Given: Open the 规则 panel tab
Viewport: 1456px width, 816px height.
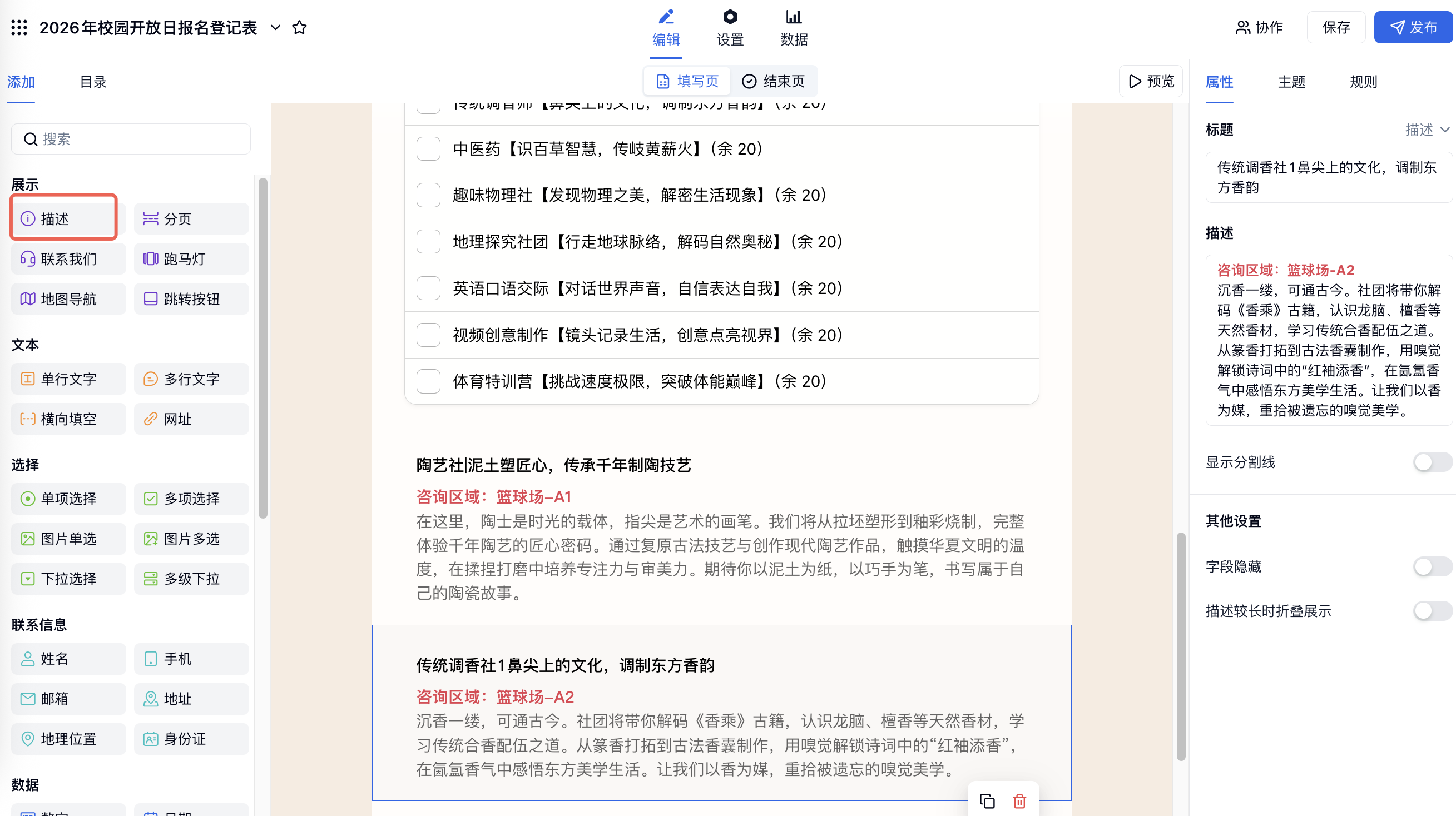Looking at the screenshot, I should [1363, 82].
